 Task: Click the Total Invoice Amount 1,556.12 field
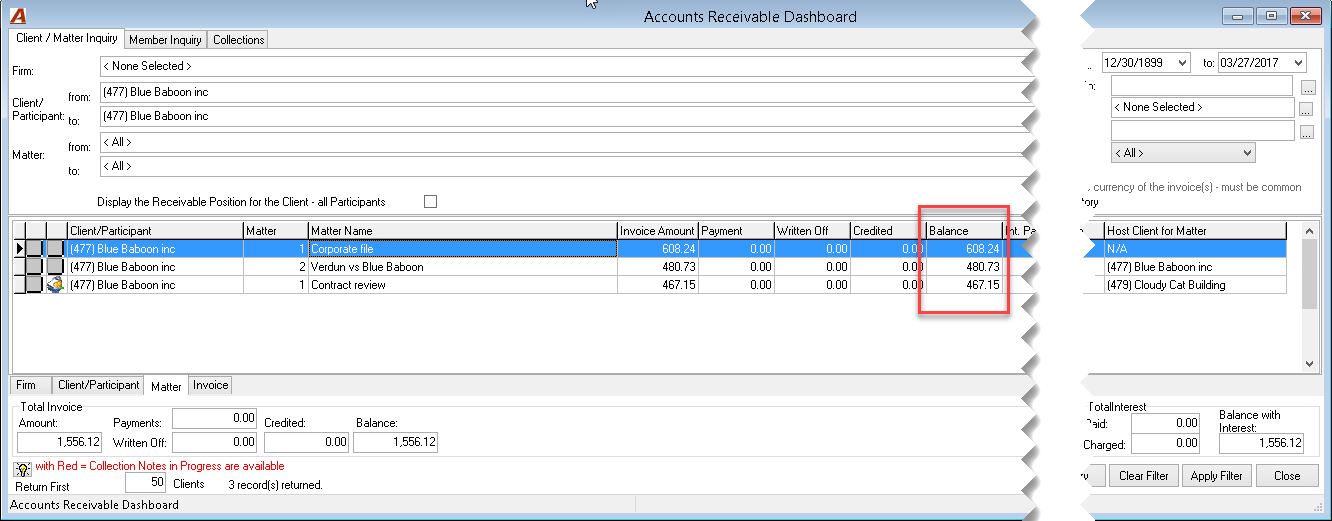[x=60, y=442]
